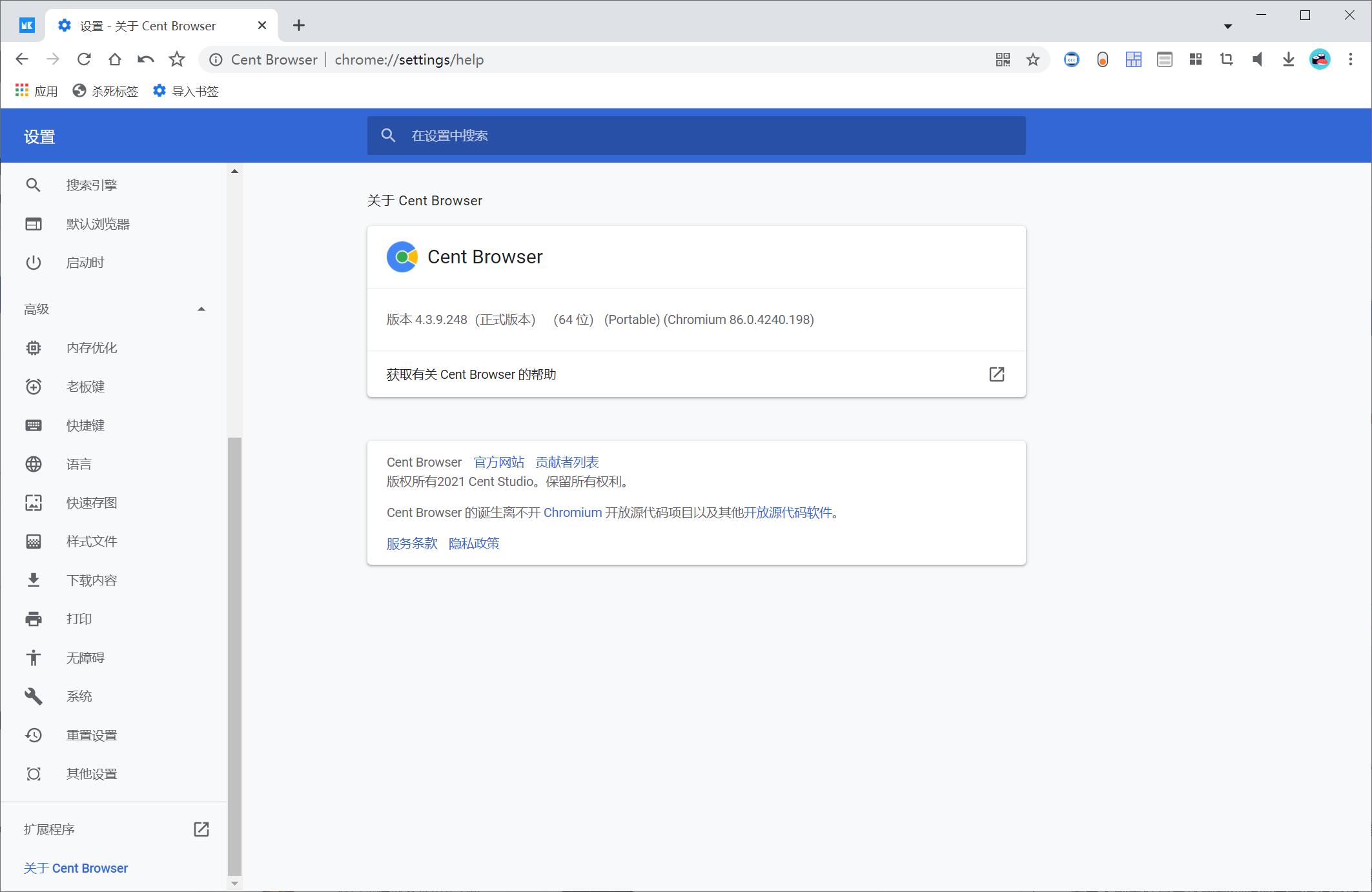This screenshot has height=892, width=1372.
Task: Click the QR code icon in address bar
Action: point(1003,60)
